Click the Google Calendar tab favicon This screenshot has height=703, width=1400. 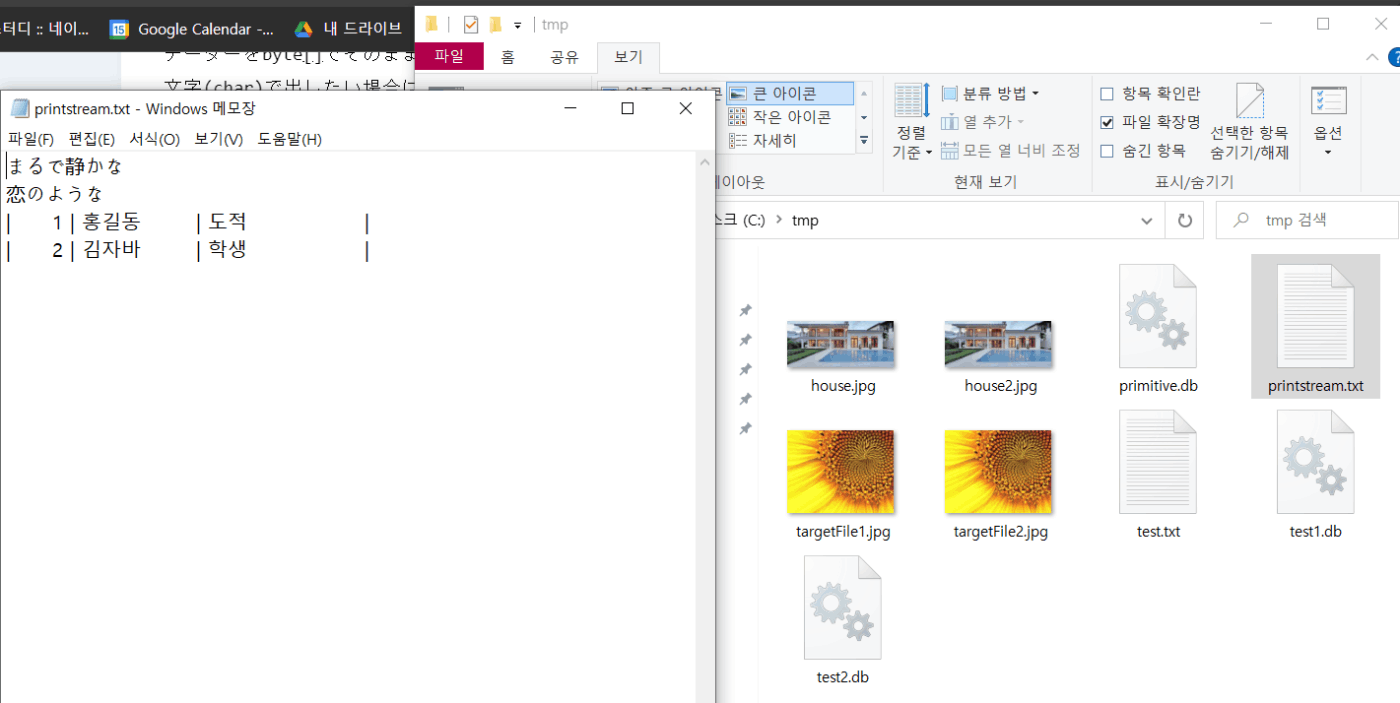point(119,29)
